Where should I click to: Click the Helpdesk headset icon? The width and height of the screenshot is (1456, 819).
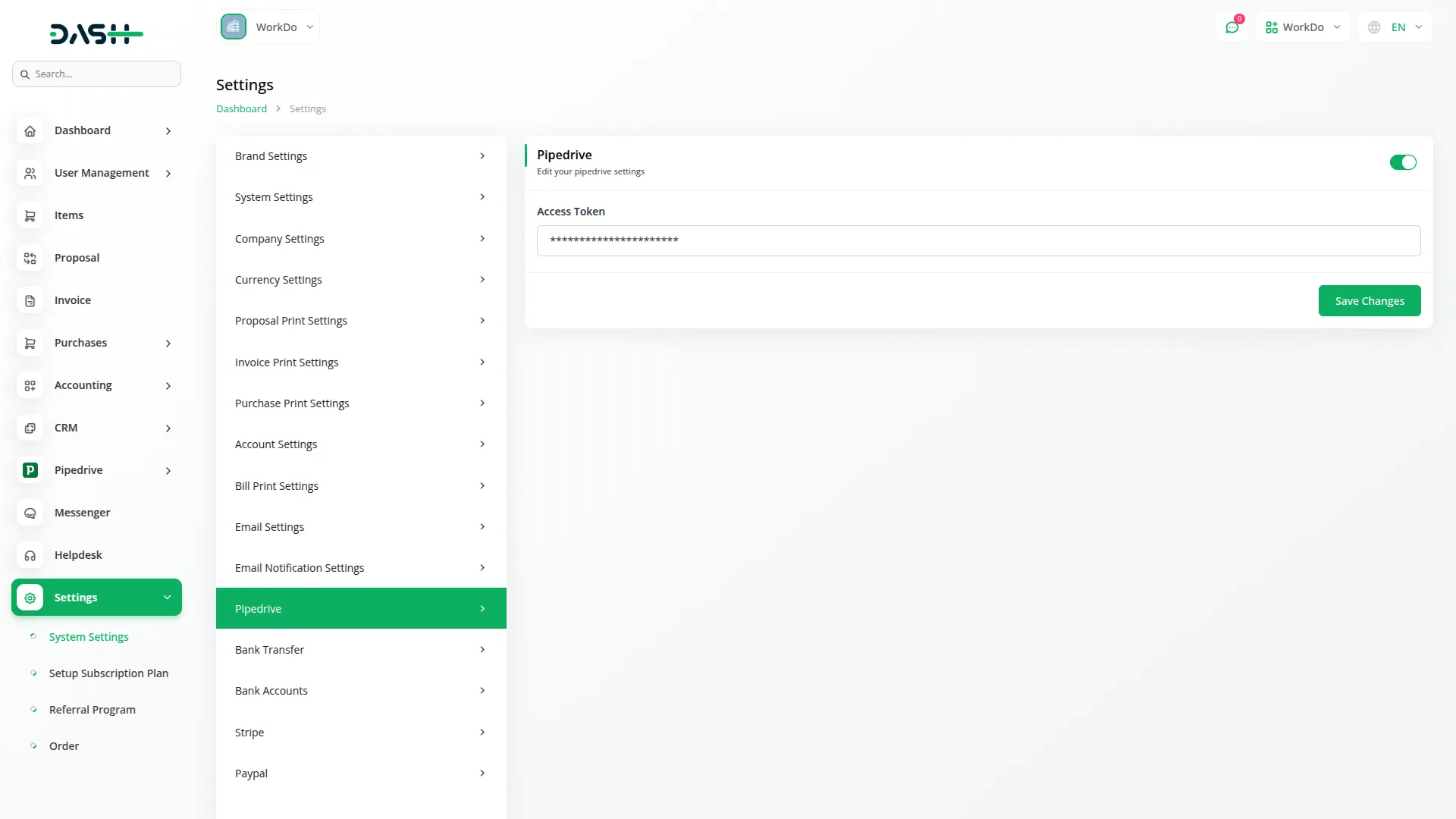pyautogui.click(x=30, y=555)
